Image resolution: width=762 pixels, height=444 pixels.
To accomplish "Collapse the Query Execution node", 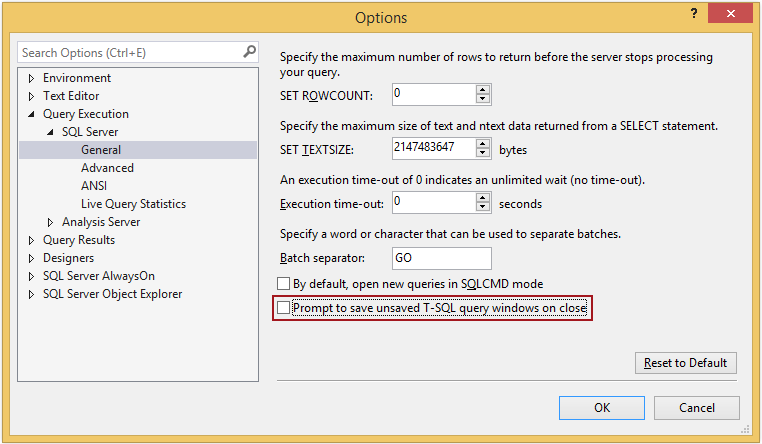I will [x=32, y=114].
